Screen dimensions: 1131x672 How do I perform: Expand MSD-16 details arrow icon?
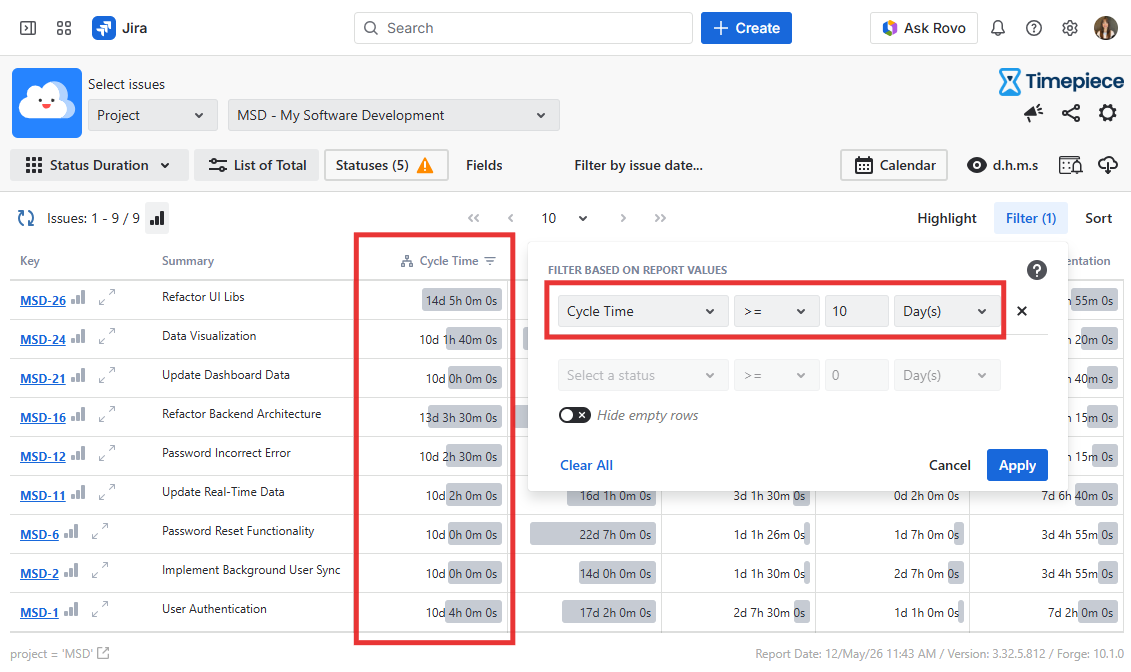click(x=107, y=414)
